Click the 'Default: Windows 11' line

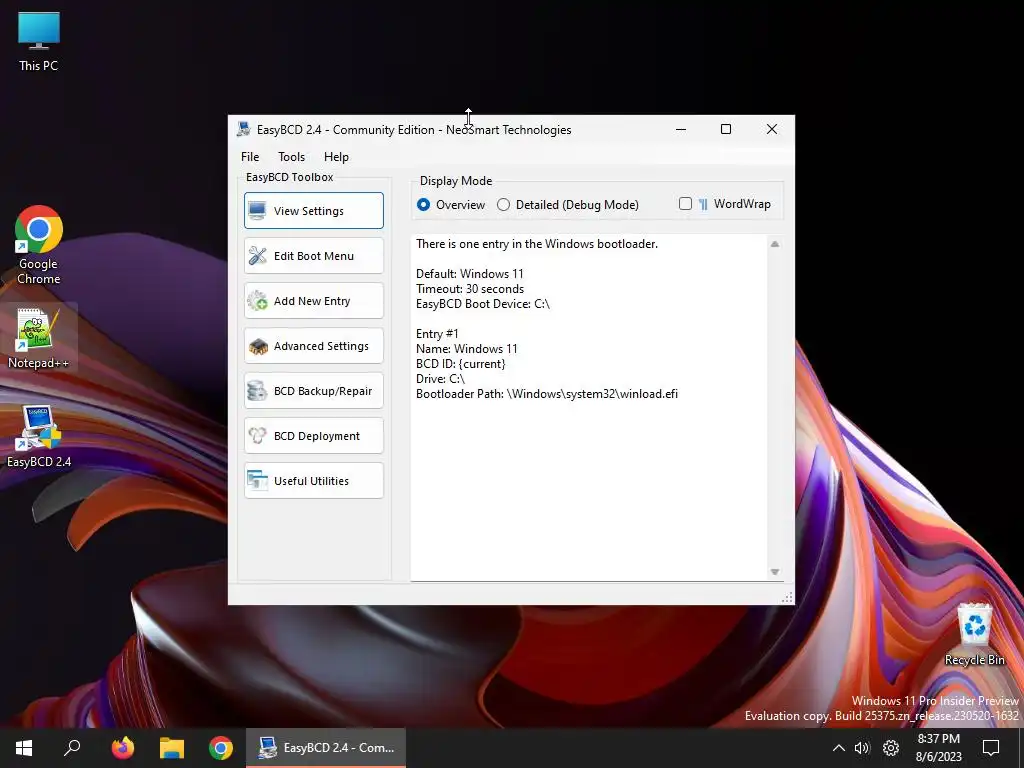(470, 274)
